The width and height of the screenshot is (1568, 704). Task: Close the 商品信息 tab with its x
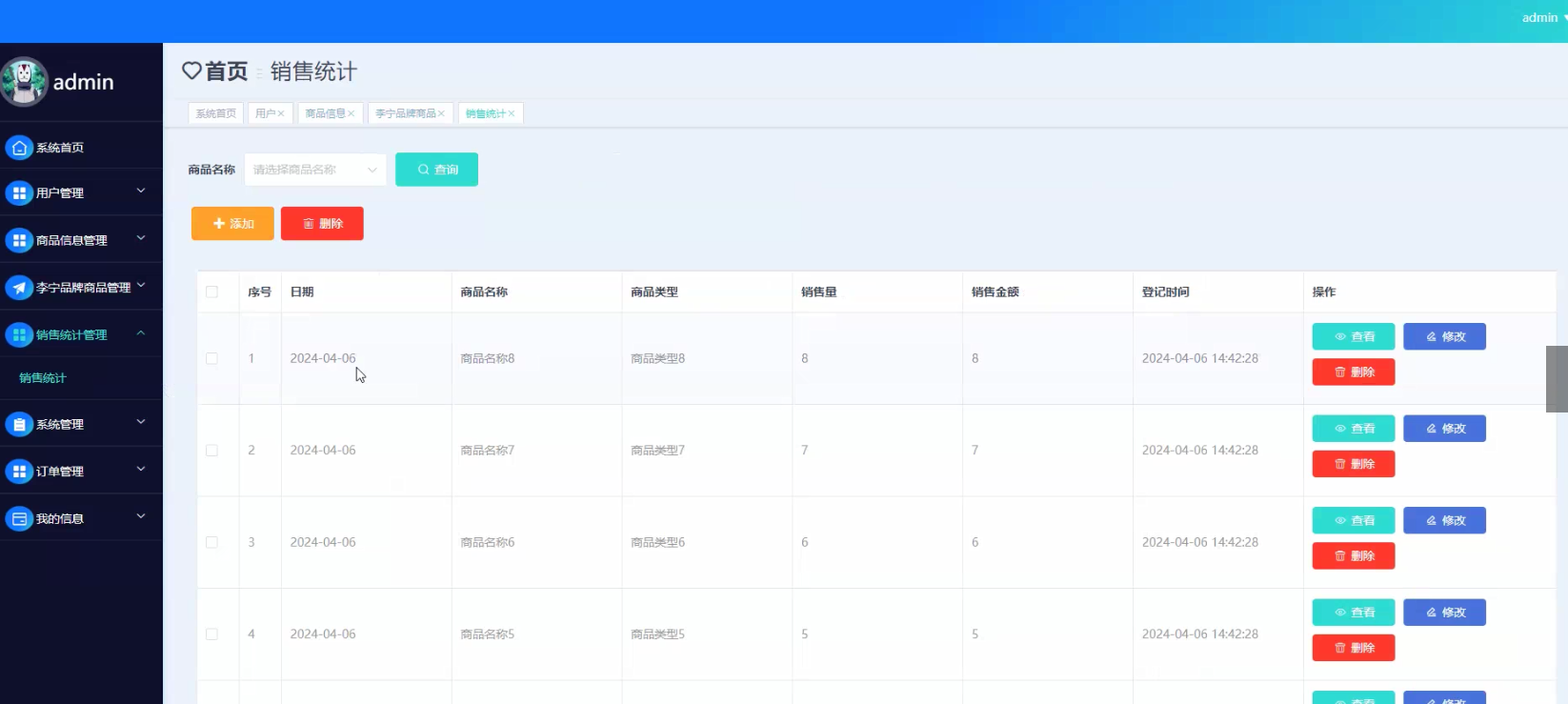352,113
